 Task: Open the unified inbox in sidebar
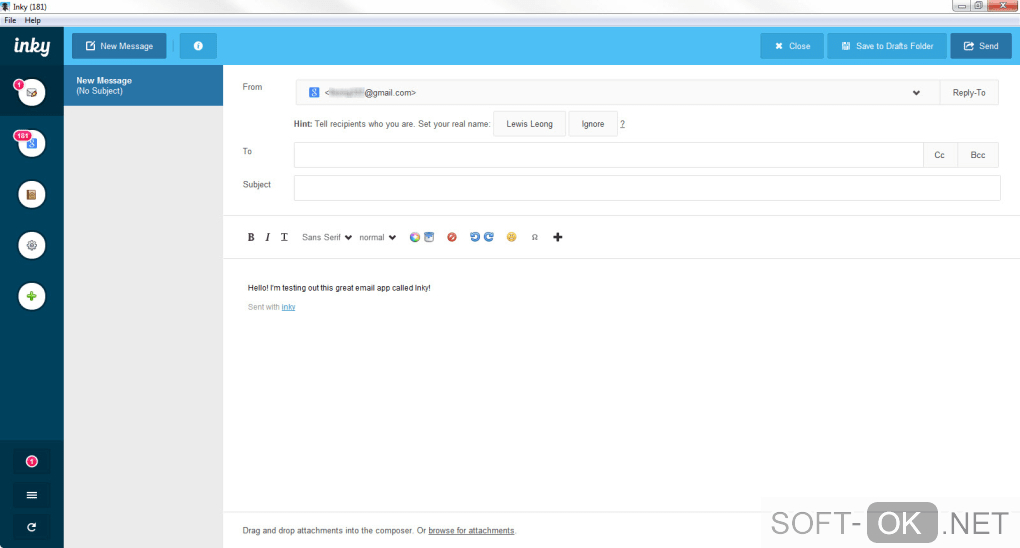(x=31, y=92)
